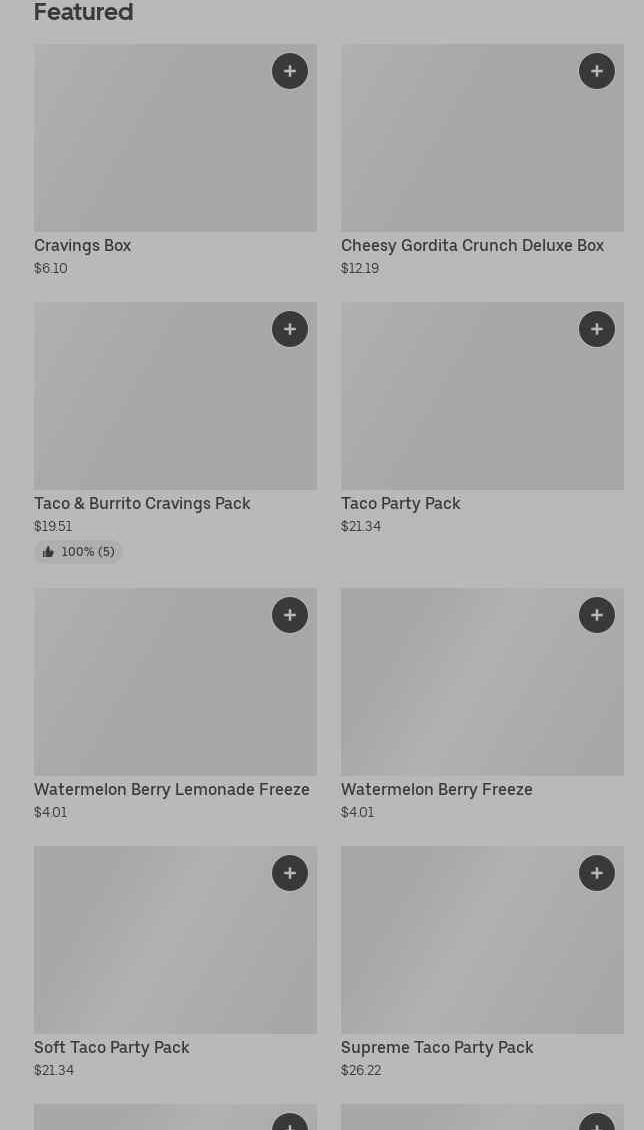The height and width of the screenshot is (1130, 644).
Task: Add Soft Taco Party Pack
Action: 290,873
